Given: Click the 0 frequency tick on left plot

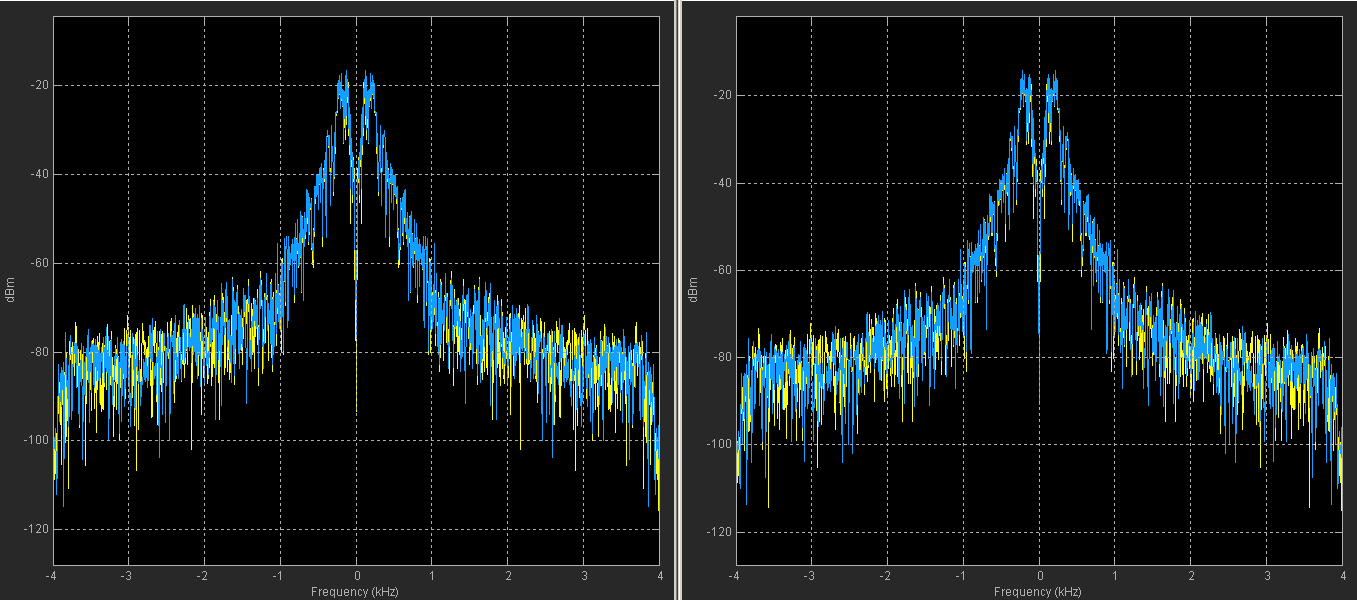Looking at the screenshot, I should tap(356, 576).
